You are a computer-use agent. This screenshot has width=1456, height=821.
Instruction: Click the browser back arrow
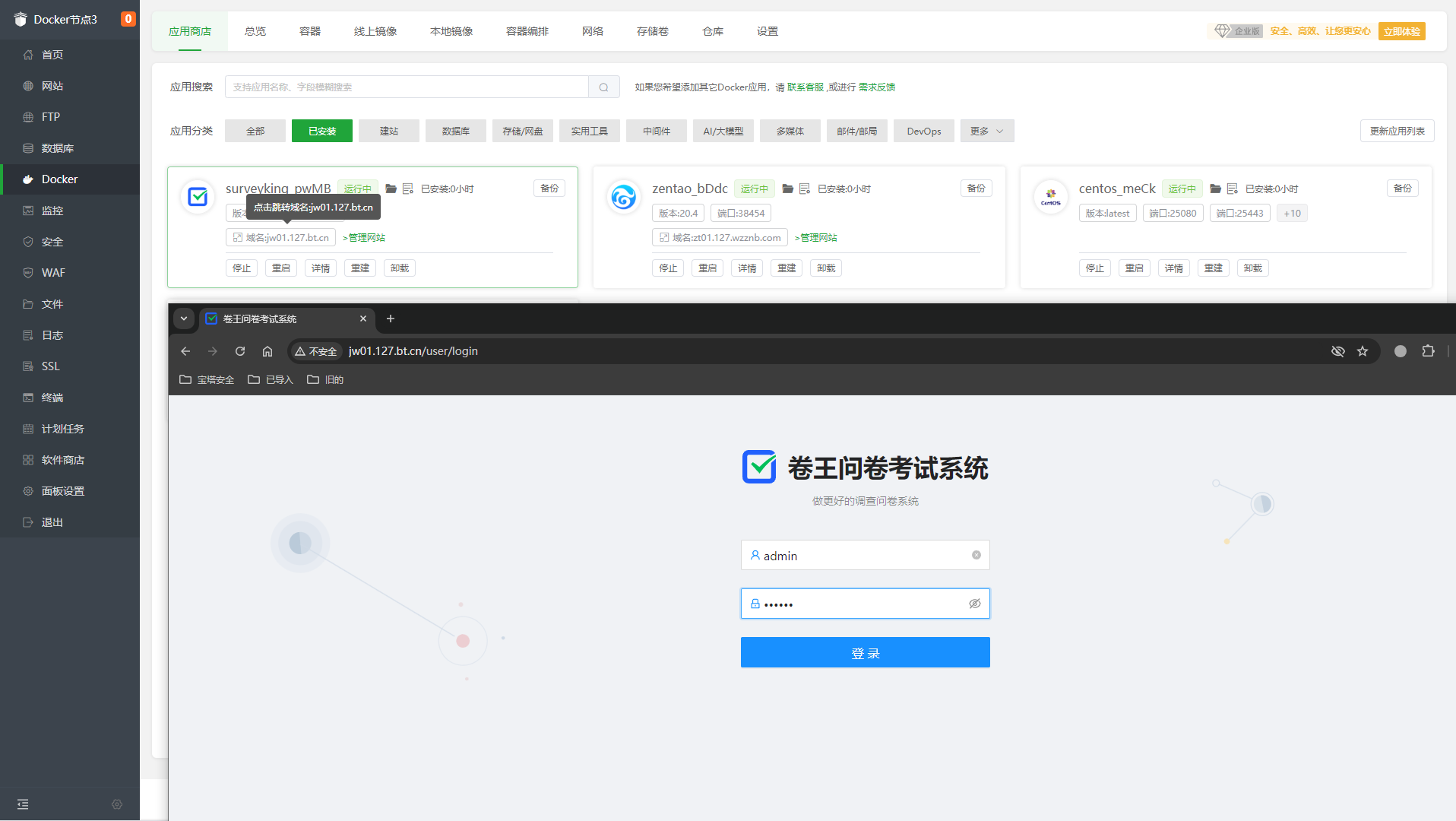[x=185, y=351]
